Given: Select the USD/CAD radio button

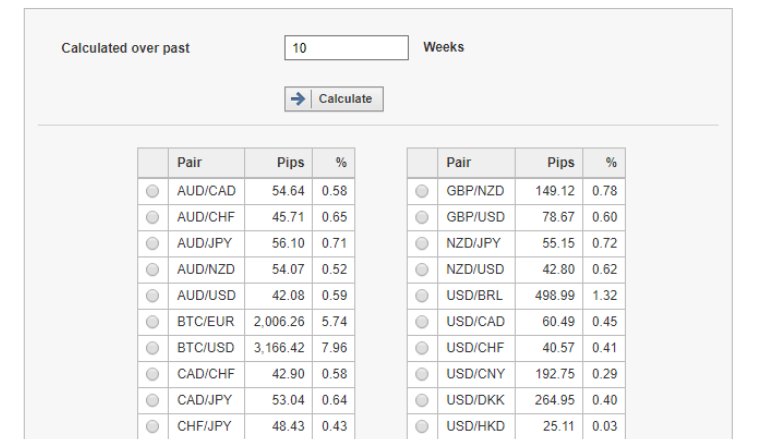Looking at the screenshot, I should tap(422, 322).
